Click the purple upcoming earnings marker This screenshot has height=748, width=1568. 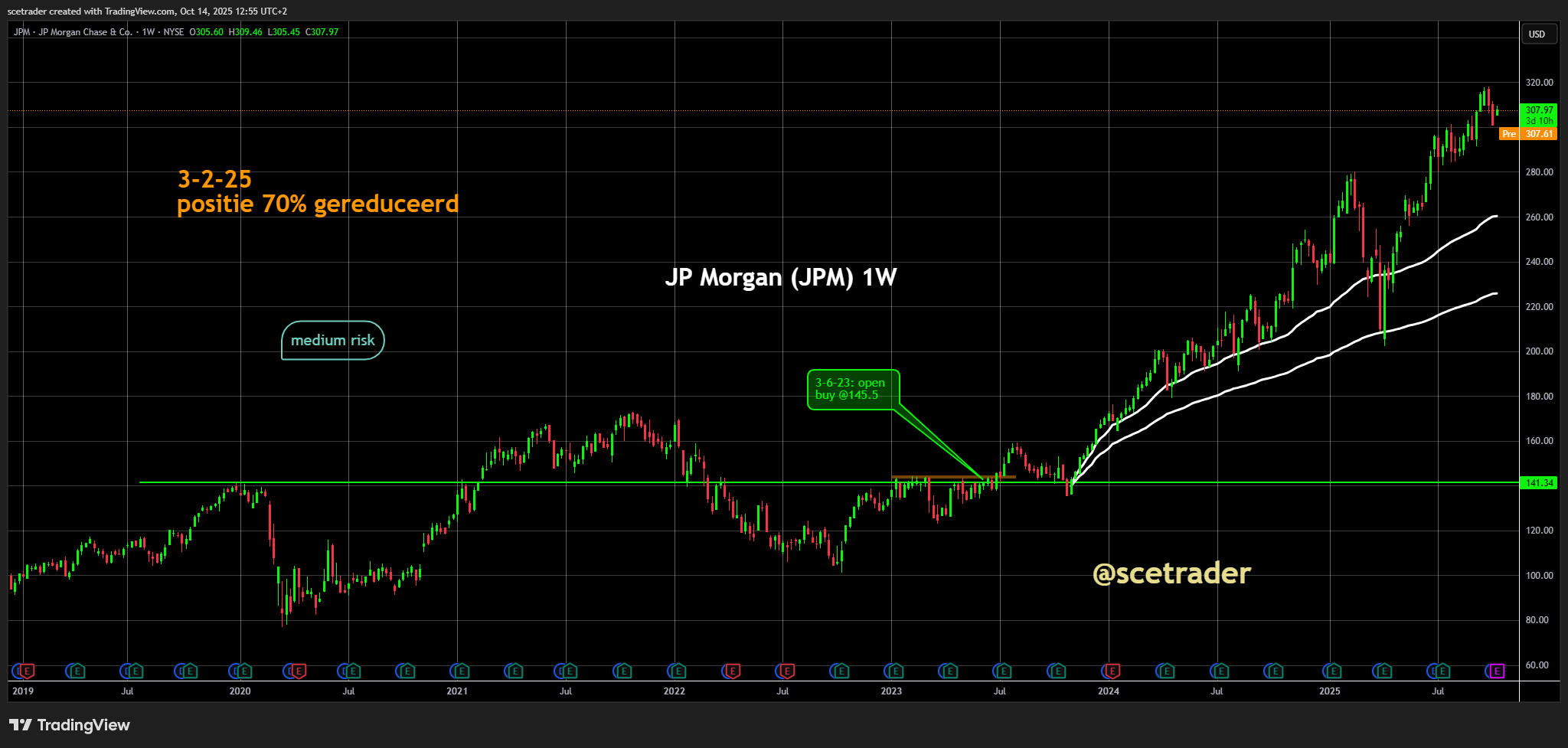click(x=1497, y=671)
